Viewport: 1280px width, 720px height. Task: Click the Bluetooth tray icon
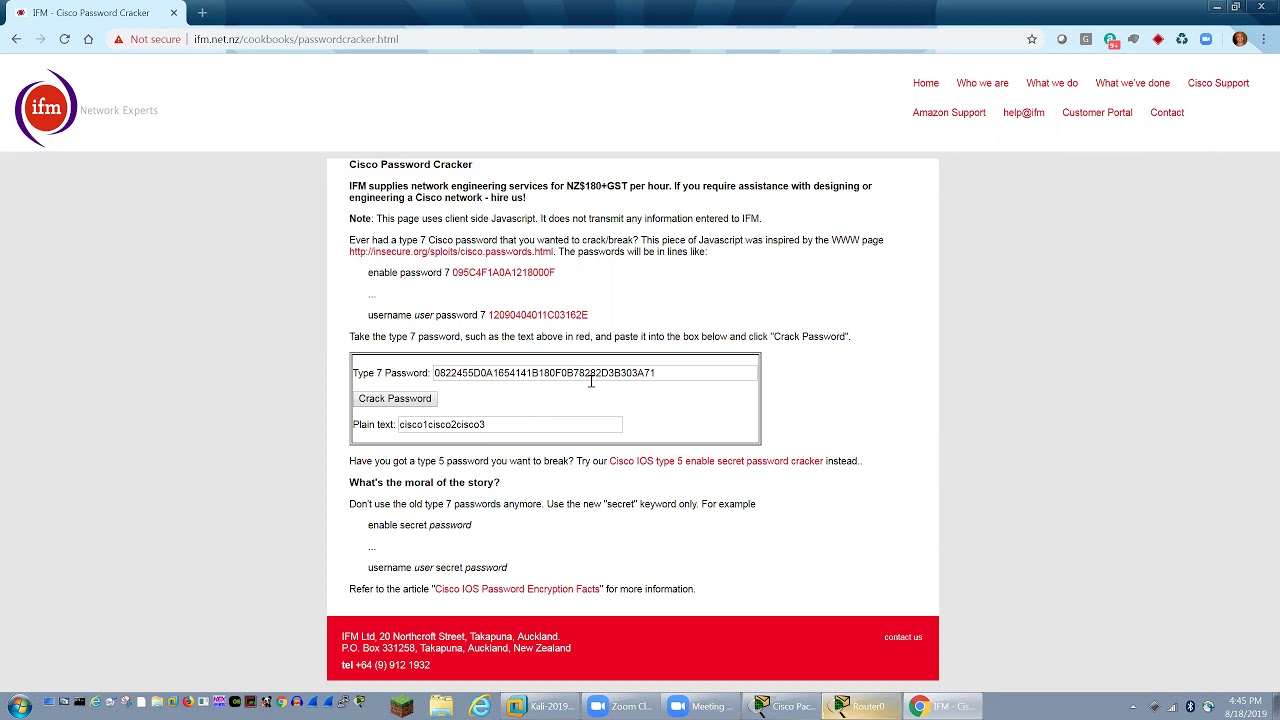pos(1190,706)
